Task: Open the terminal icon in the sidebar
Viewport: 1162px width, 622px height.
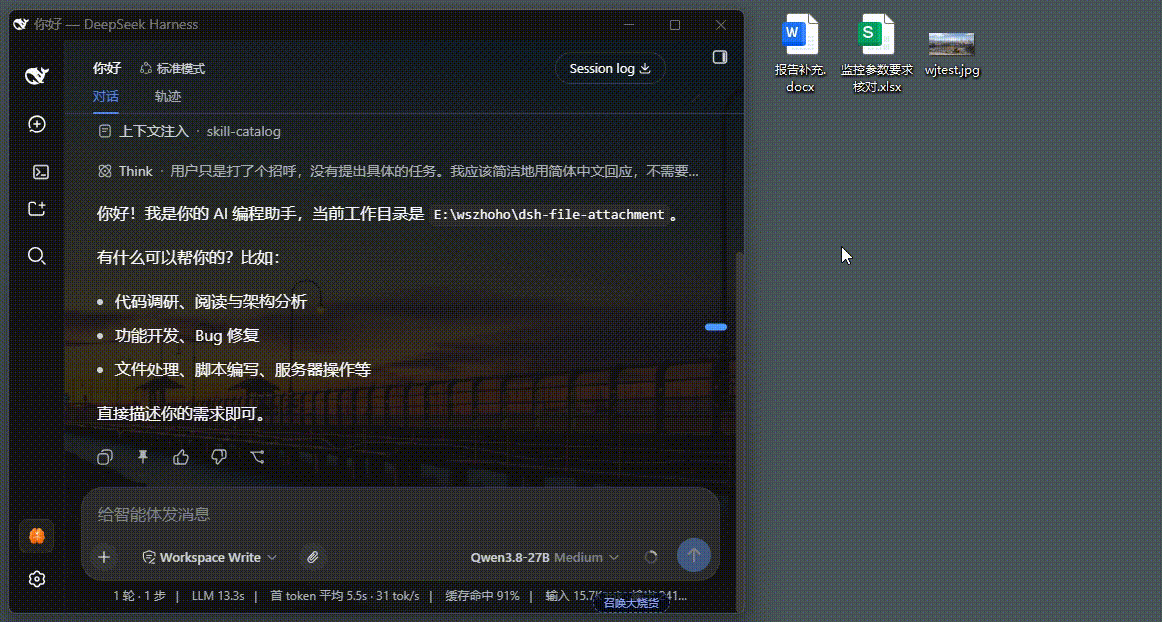Action: click(41, 172)
